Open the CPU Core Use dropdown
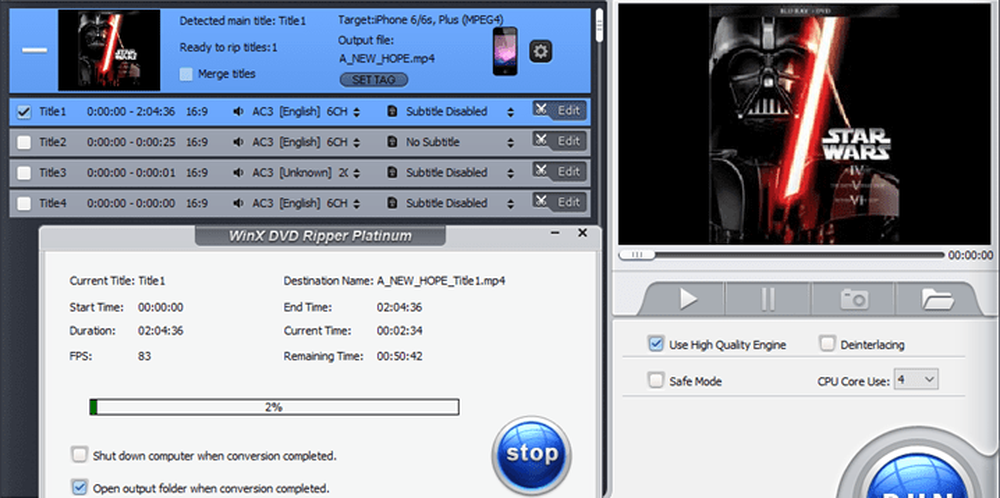The image size is (1000, 498). point(916,379)
